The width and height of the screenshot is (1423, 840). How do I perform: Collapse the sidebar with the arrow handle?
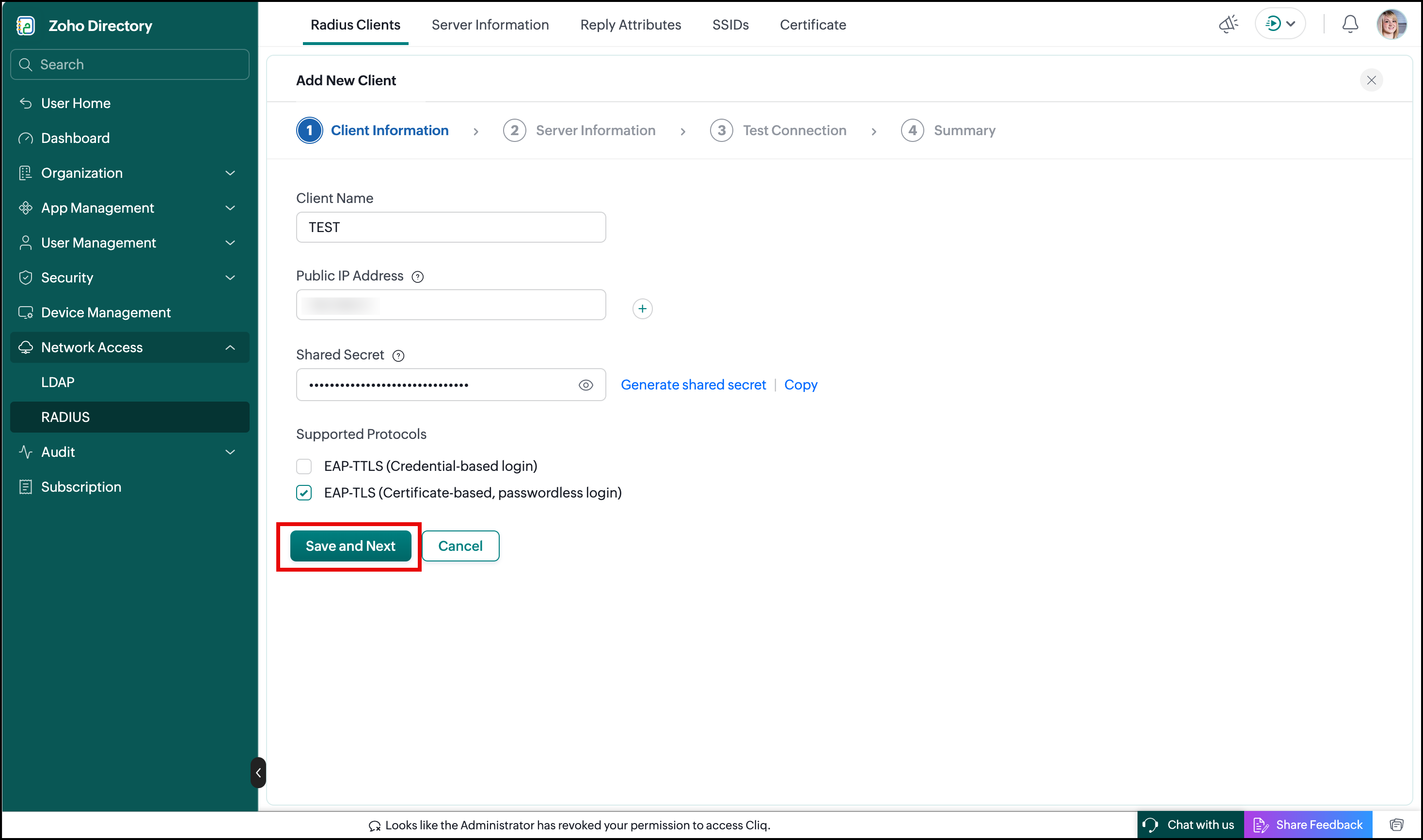click(258, 773)
